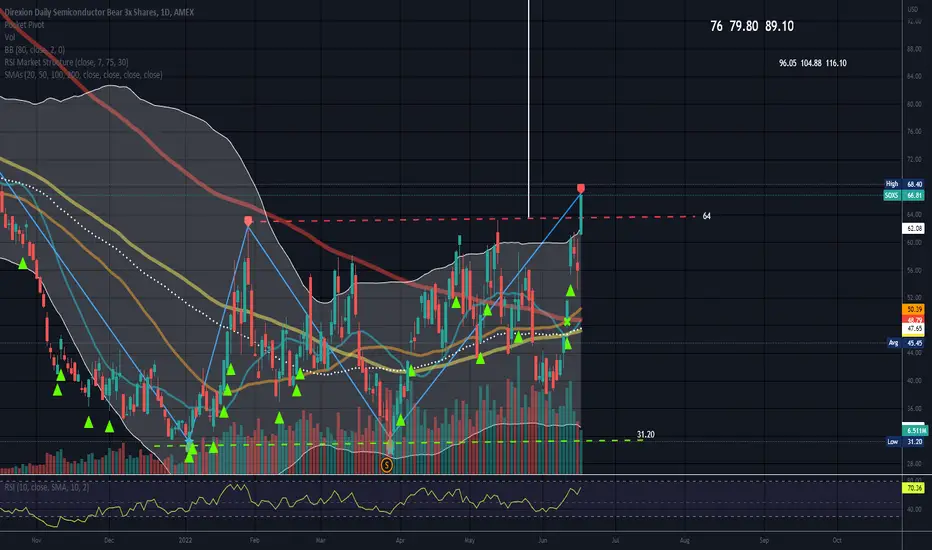The width and height of the screenshot is (932, 550).
Task: Click the Feb label on the time axis
Action: click(254, 540)
